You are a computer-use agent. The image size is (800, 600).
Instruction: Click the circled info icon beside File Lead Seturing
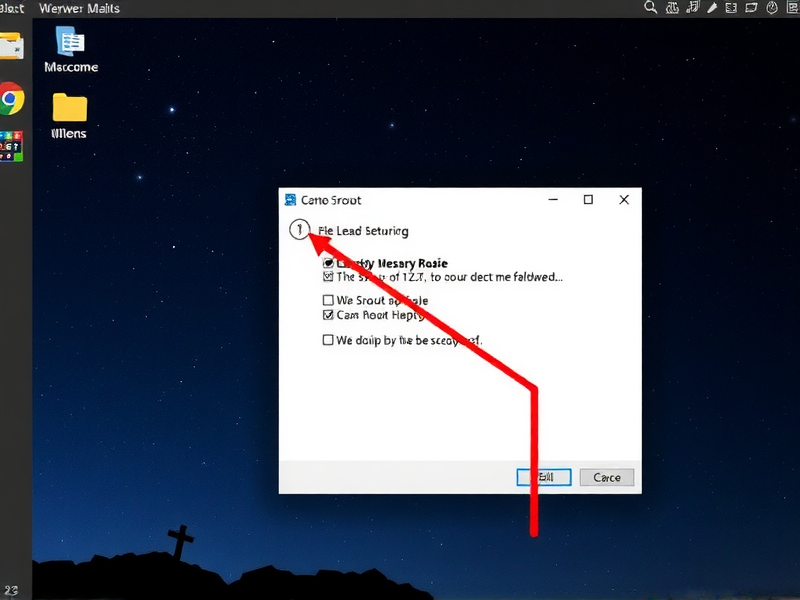click(299, 230)
